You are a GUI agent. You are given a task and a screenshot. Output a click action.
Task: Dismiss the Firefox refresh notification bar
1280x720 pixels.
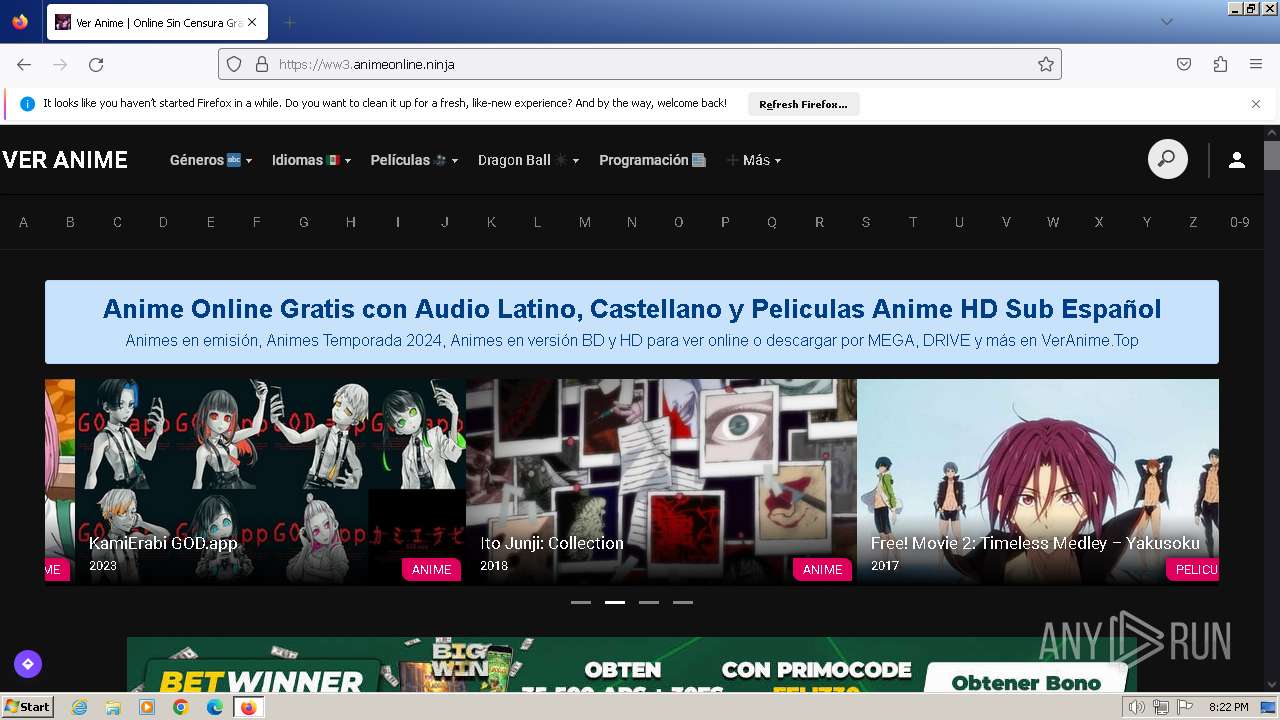(1256, 104)
